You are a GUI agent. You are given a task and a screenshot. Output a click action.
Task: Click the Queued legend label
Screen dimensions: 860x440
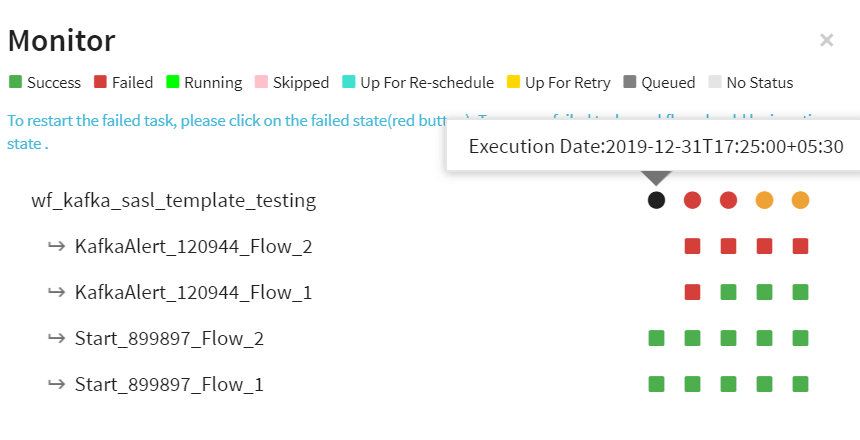(x=668, y=83)
